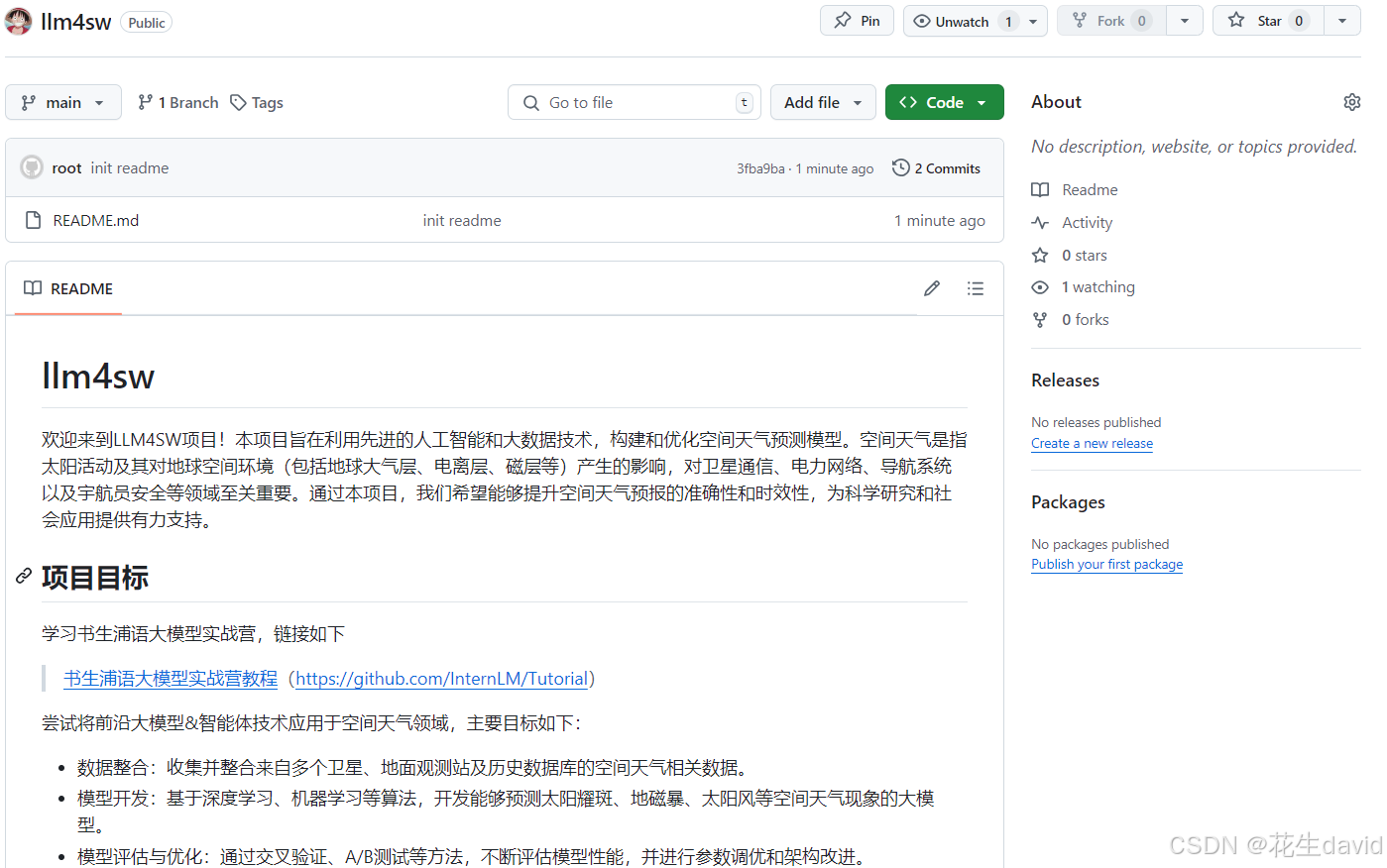Star the llm4sw repository
The image size is (1387, 868).
click(1267, 20)
